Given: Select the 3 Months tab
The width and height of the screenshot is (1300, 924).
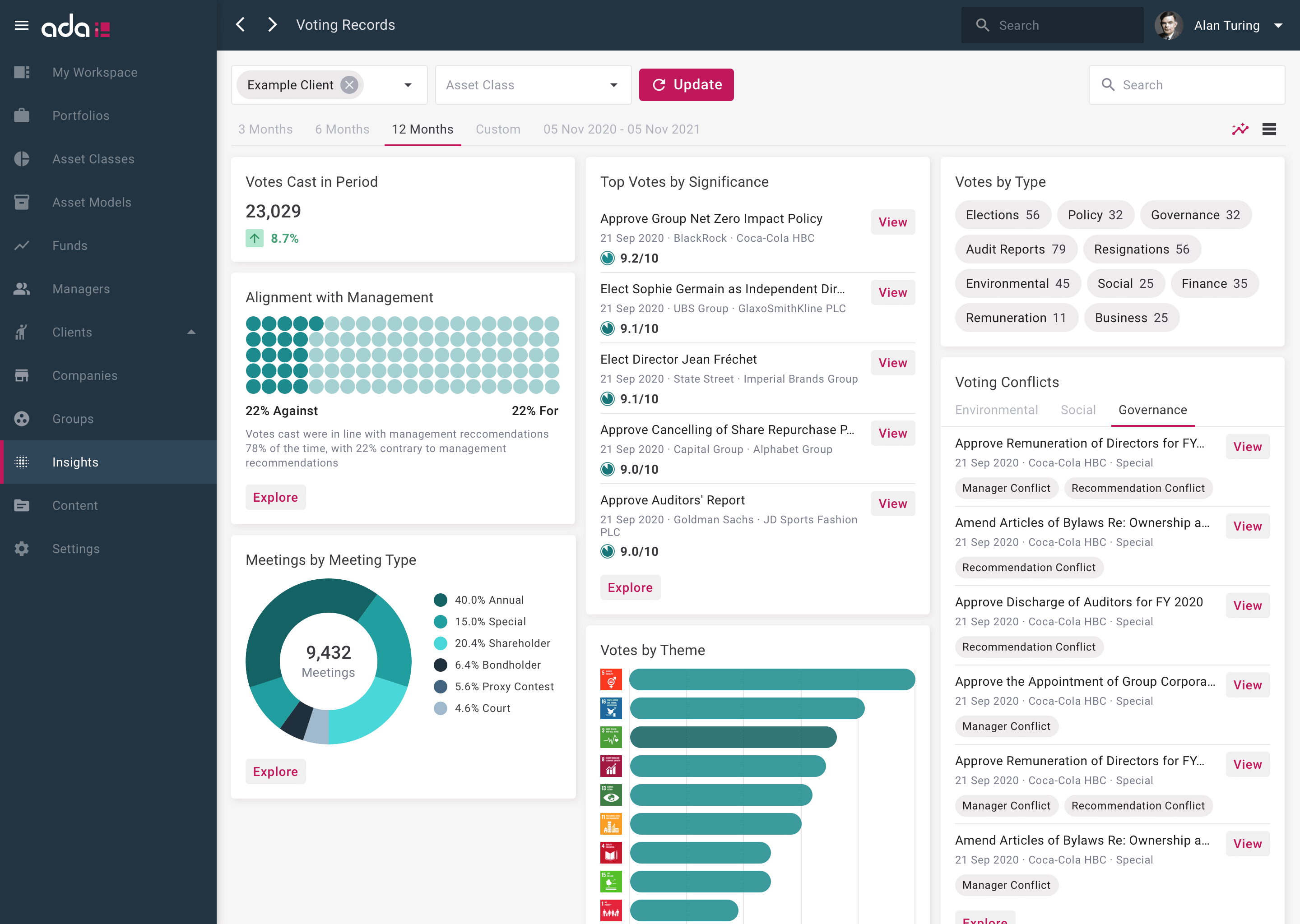Looking at the screenshot, I should (265, 129).
